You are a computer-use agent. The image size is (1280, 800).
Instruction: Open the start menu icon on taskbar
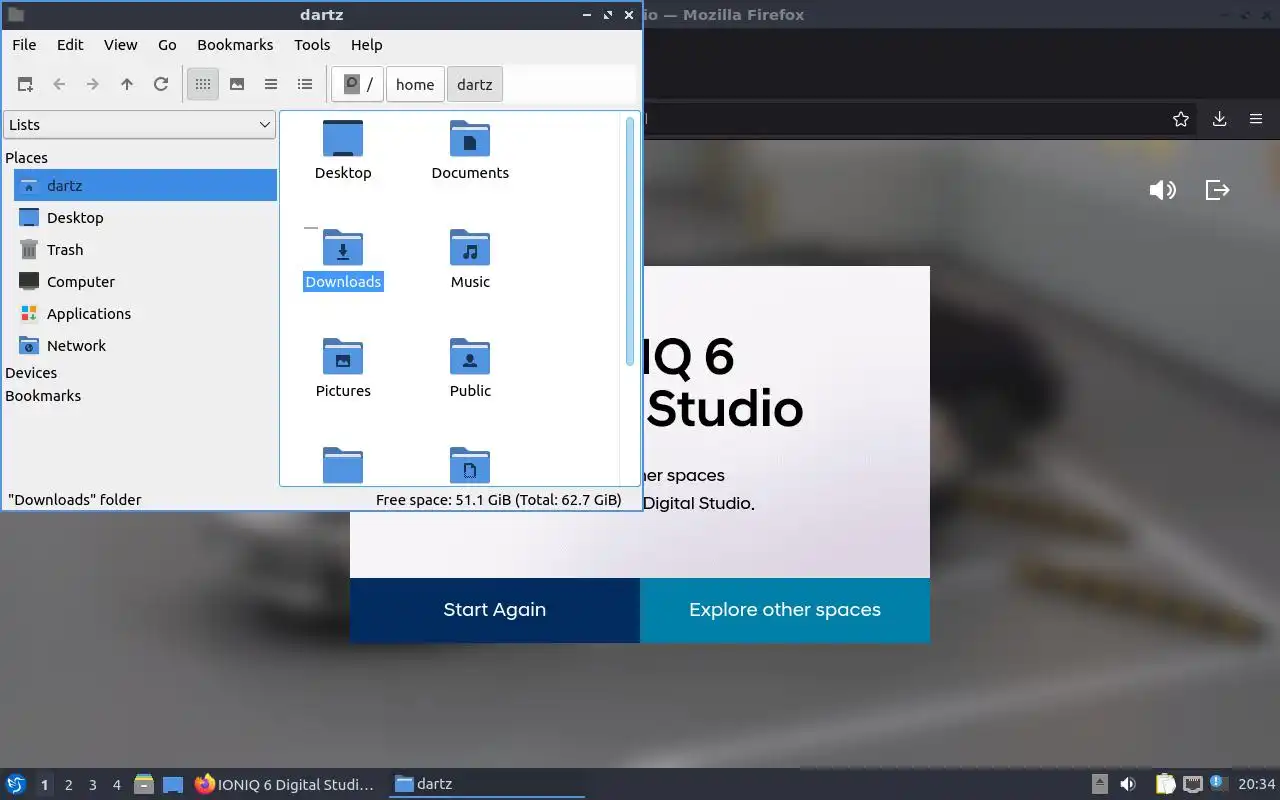pos(16,785)
